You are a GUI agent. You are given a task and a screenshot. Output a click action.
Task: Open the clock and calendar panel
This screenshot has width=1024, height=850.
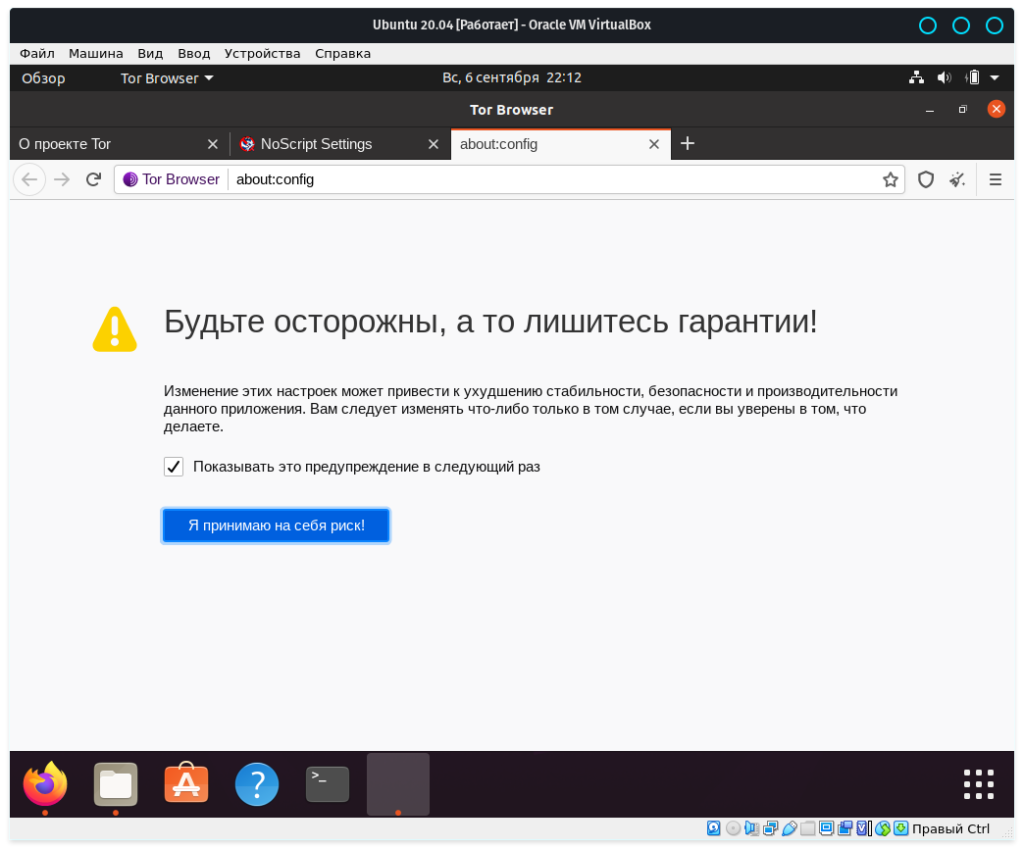coord(511,78)
